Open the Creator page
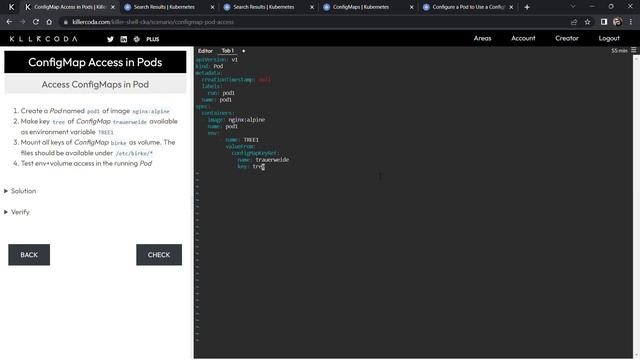Screen dimensions: 640x360 point(567,38)
